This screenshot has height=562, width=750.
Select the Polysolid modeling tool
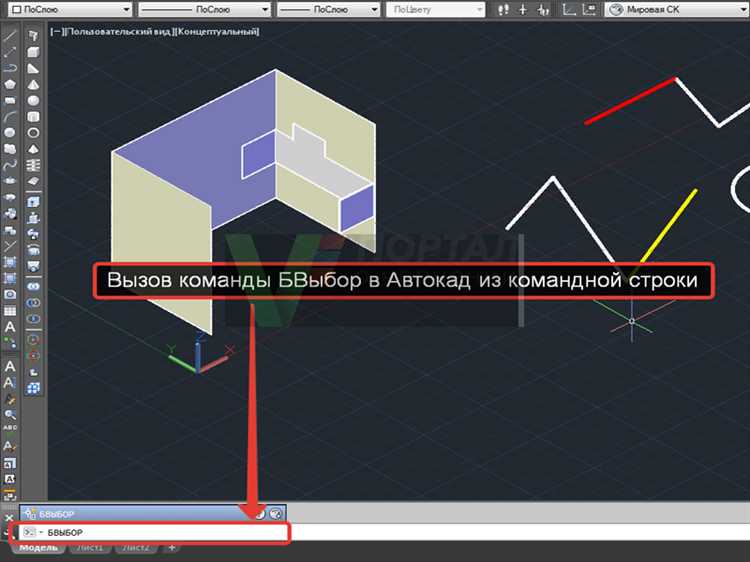point(33,35)
